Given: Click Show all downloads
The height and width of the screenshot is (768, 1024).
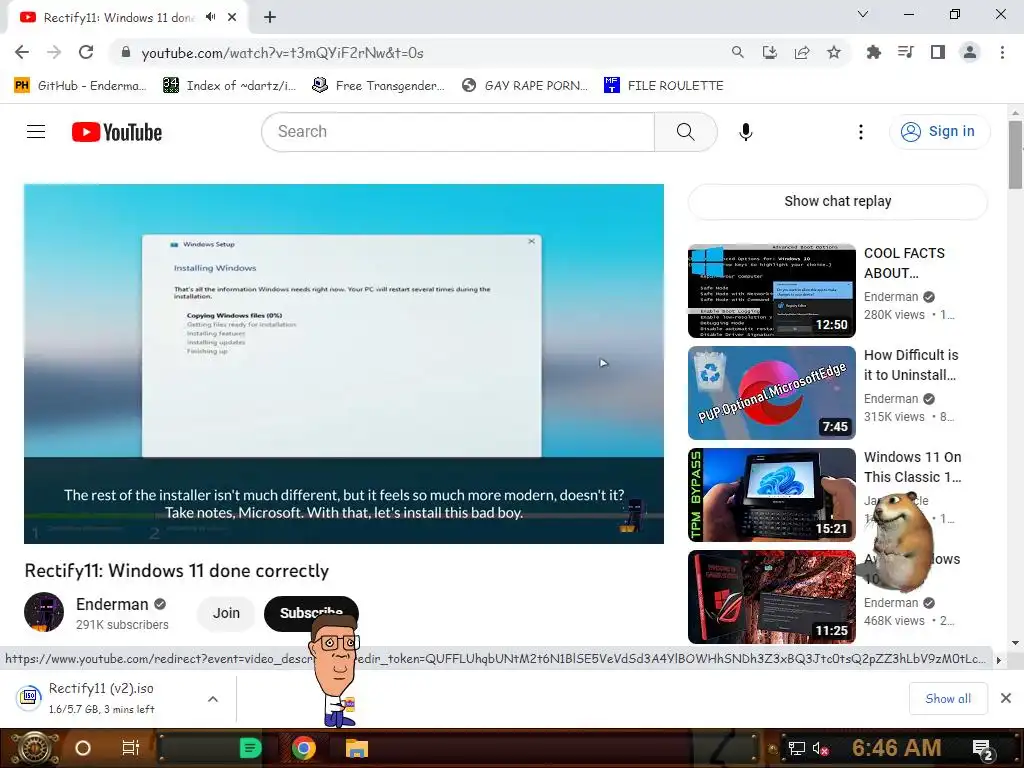Looking at the screenshot, I should [x=948, y=699].
